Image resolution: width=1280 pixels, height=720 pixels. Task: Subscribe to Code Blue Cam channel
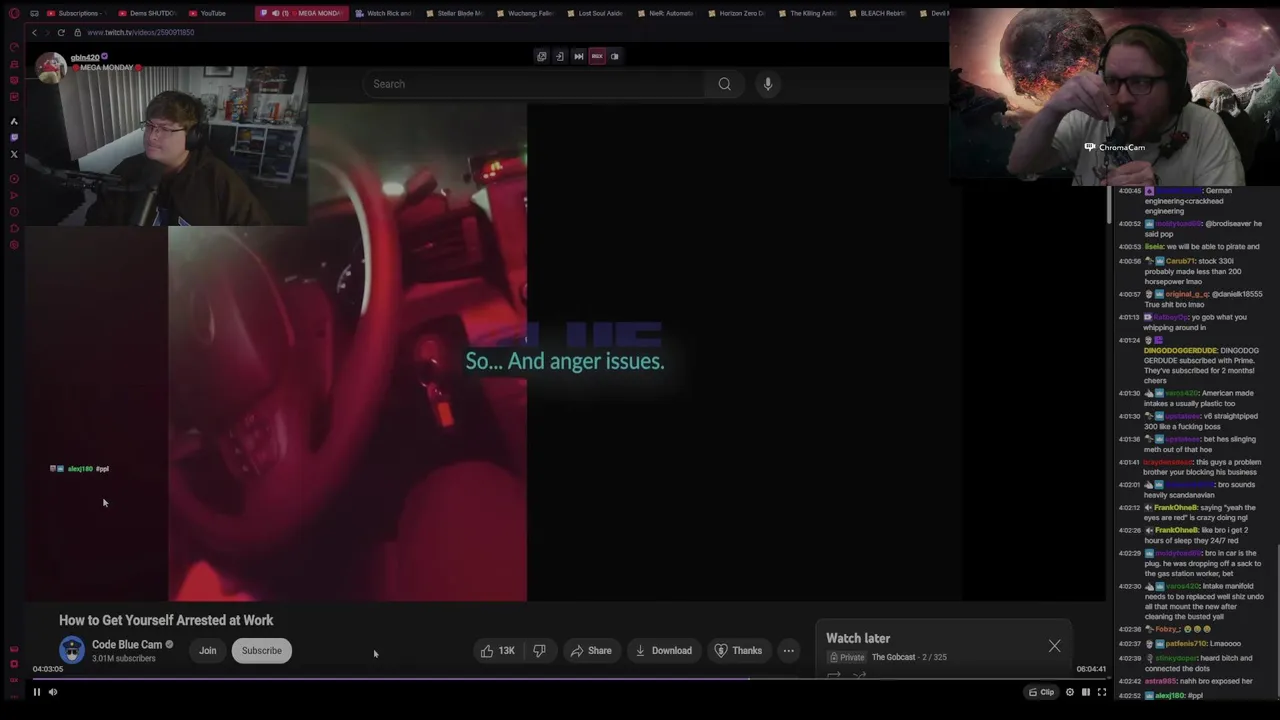coord(262,651)
